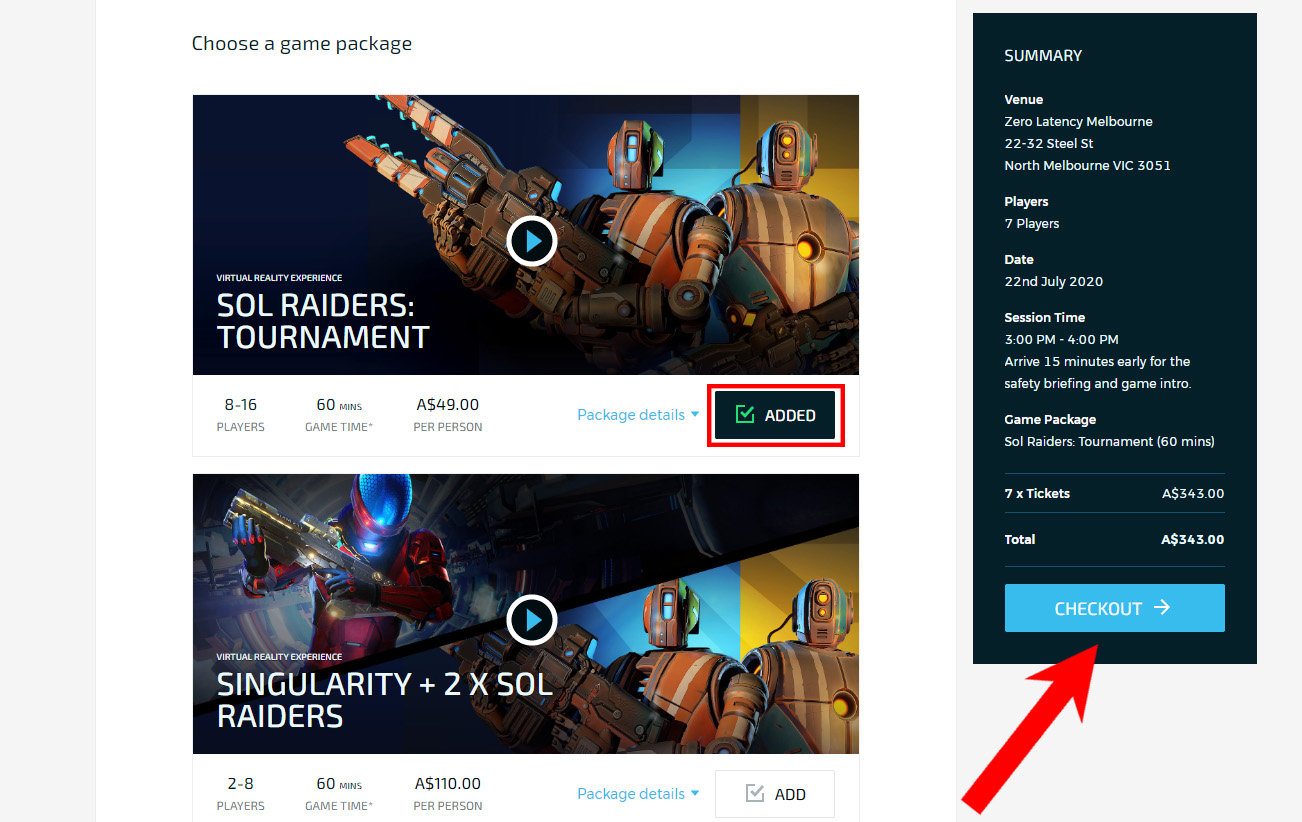Click the A$343.00 amount beside 7 x Tickets

(1193, 494)
